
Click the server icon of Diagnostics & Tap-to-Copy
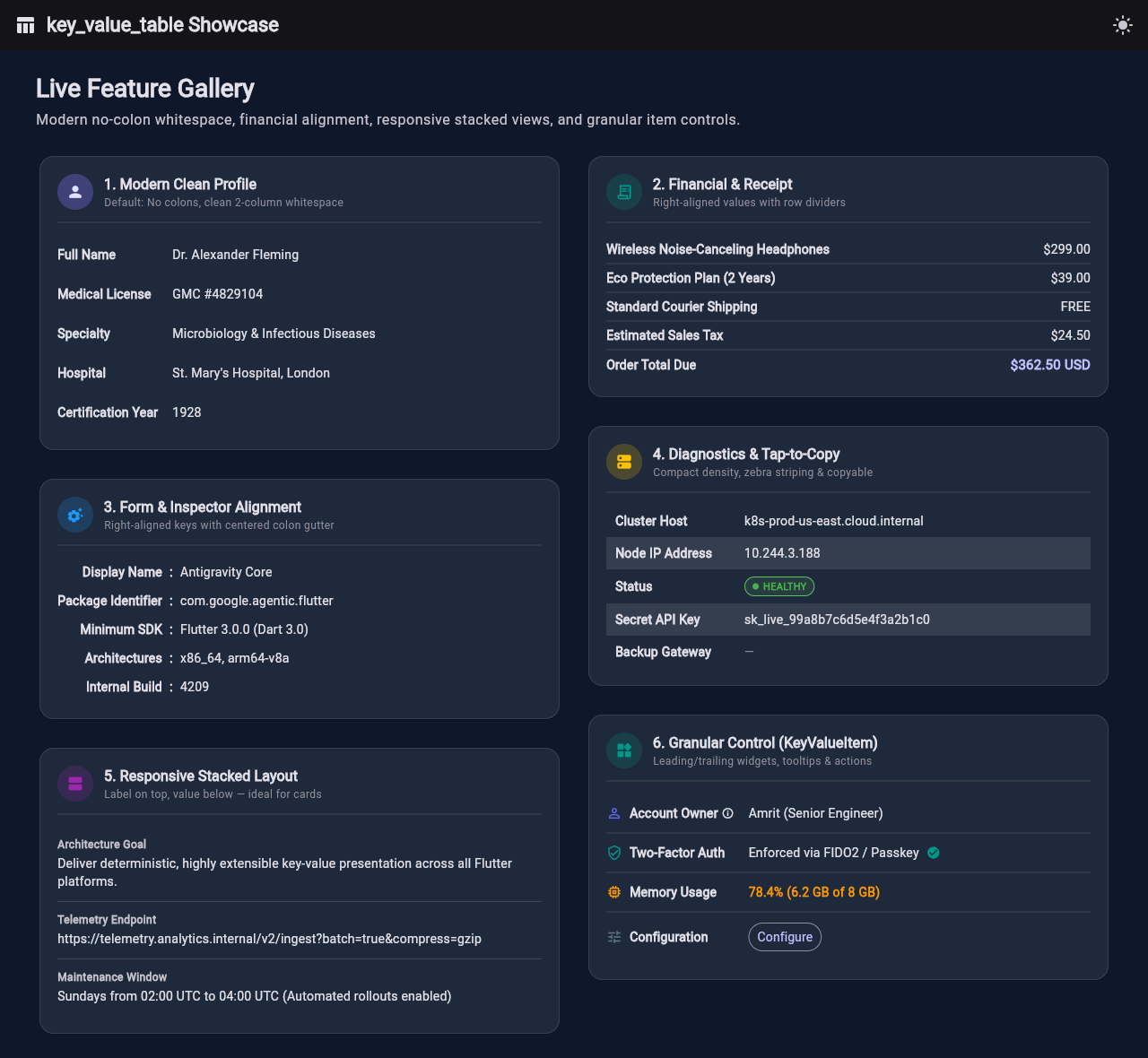coord(624,462)
